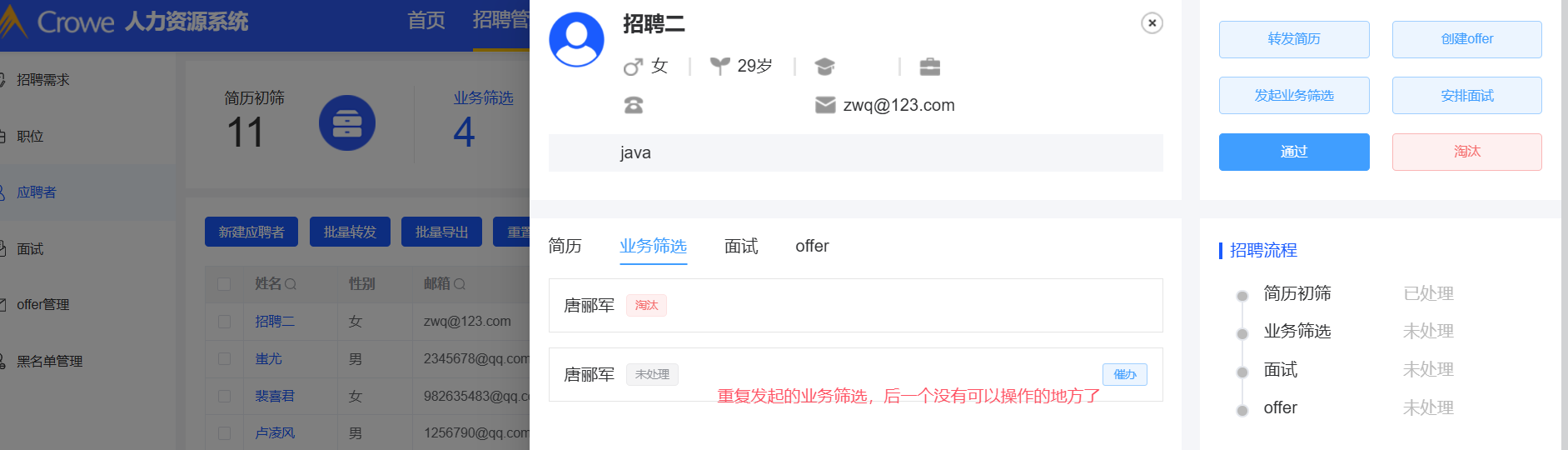Click the envelope icon beside zwq@123.com
This screenshot has height=450, width=1568.
824,105
